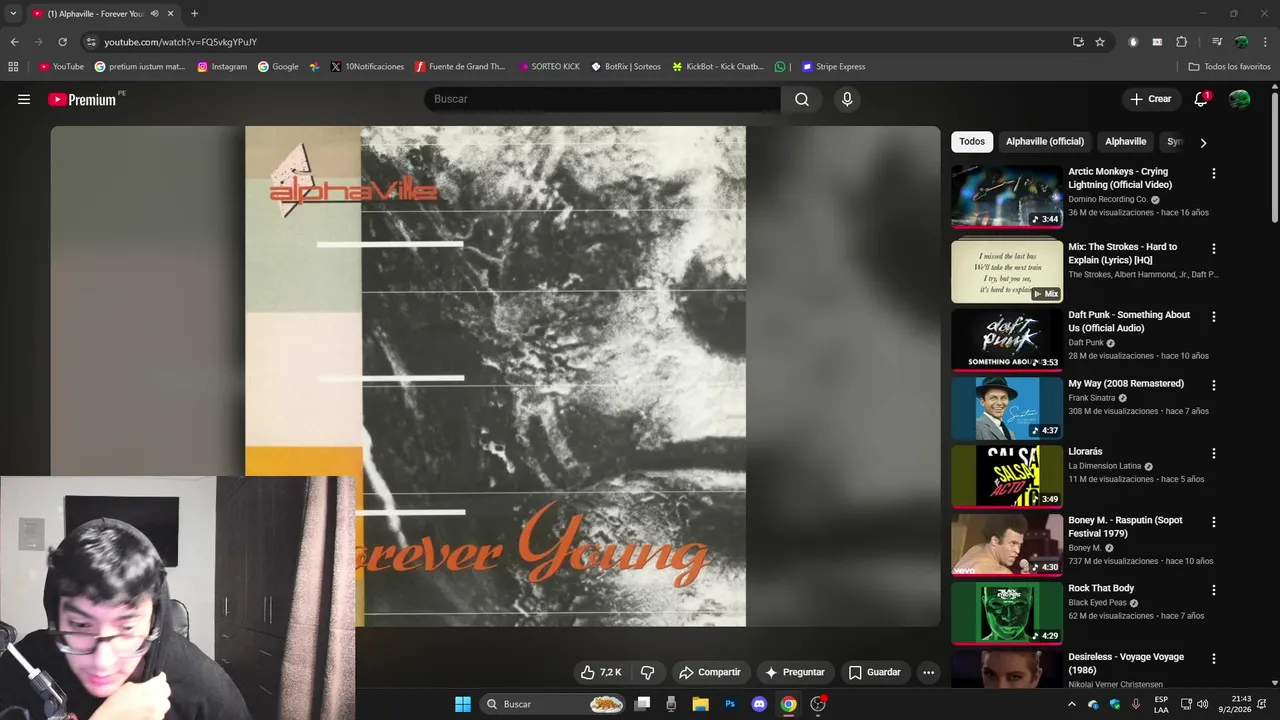Click the Windows taskbar Buscar search box
The height and width of the screenshot is (720, 1280).
pos(552,704)
